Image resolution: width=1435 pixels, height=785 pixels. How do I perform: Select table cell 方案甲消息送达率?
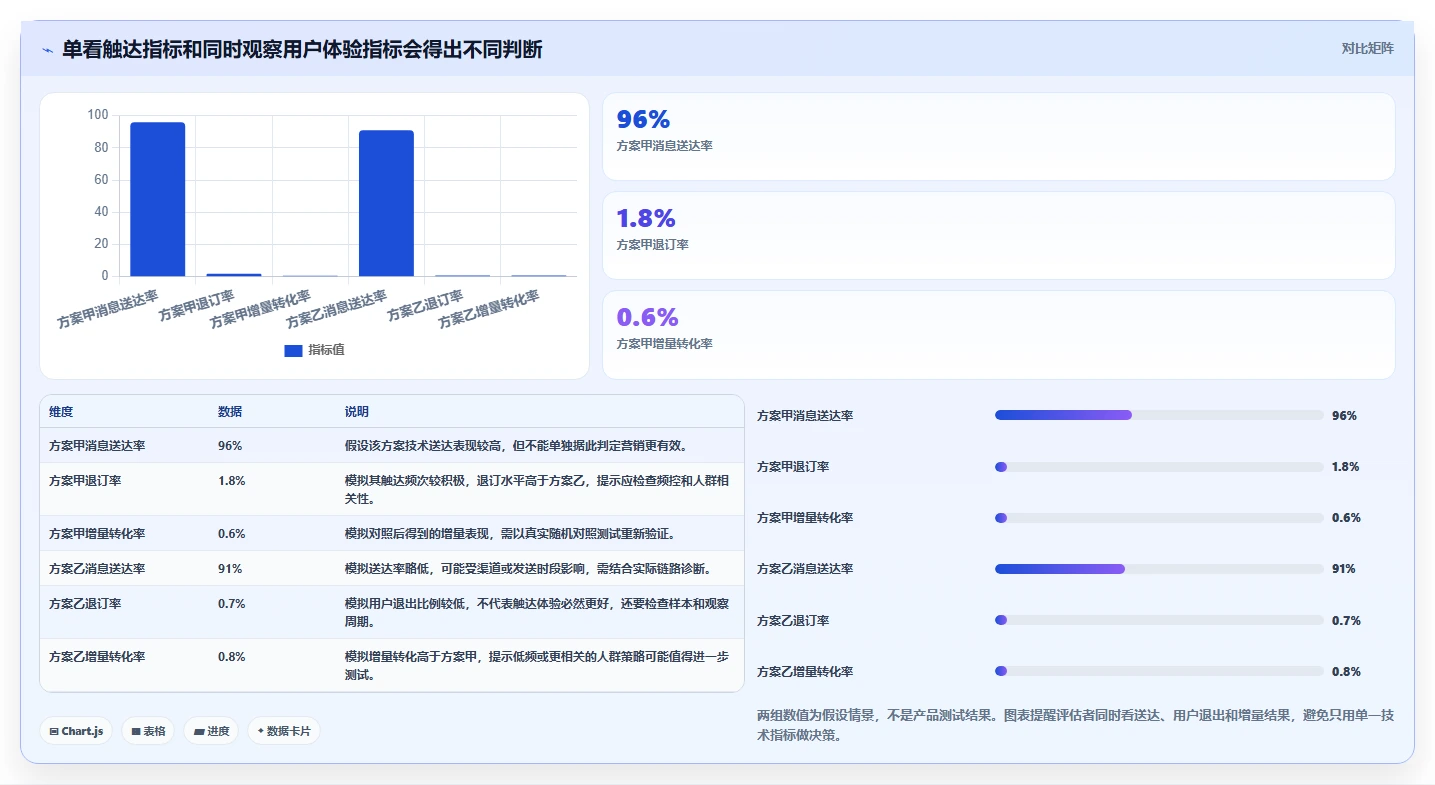(x=97, y=446)
